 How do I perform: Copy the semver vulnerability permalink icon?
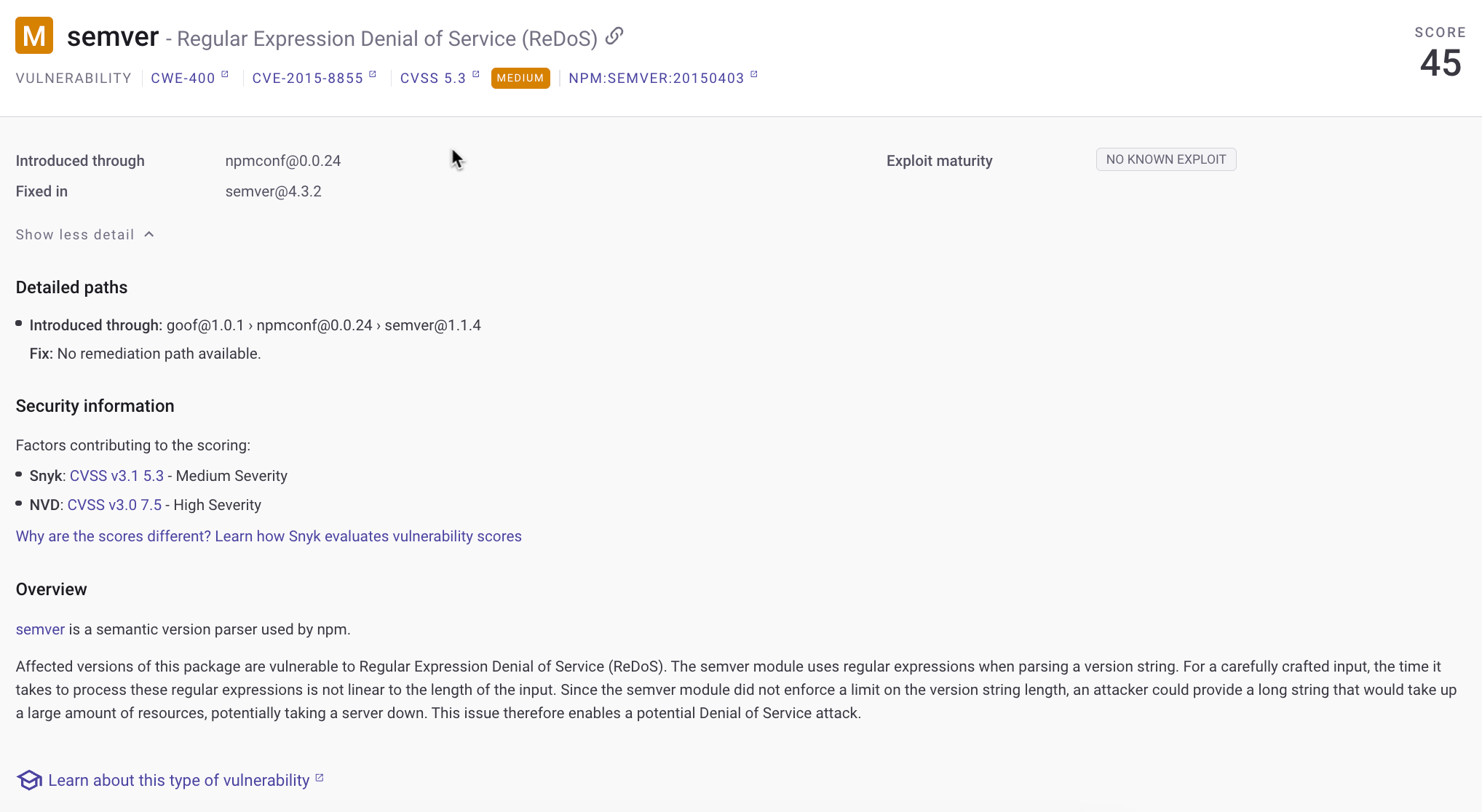tap(614, 36)
